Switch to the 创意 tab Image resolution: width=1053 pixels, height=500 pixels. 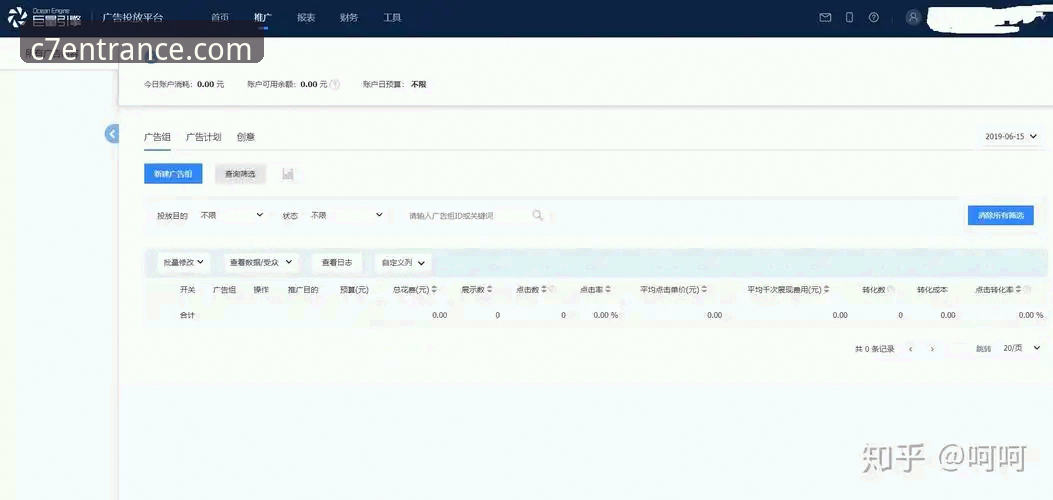[x=246, y=137]
